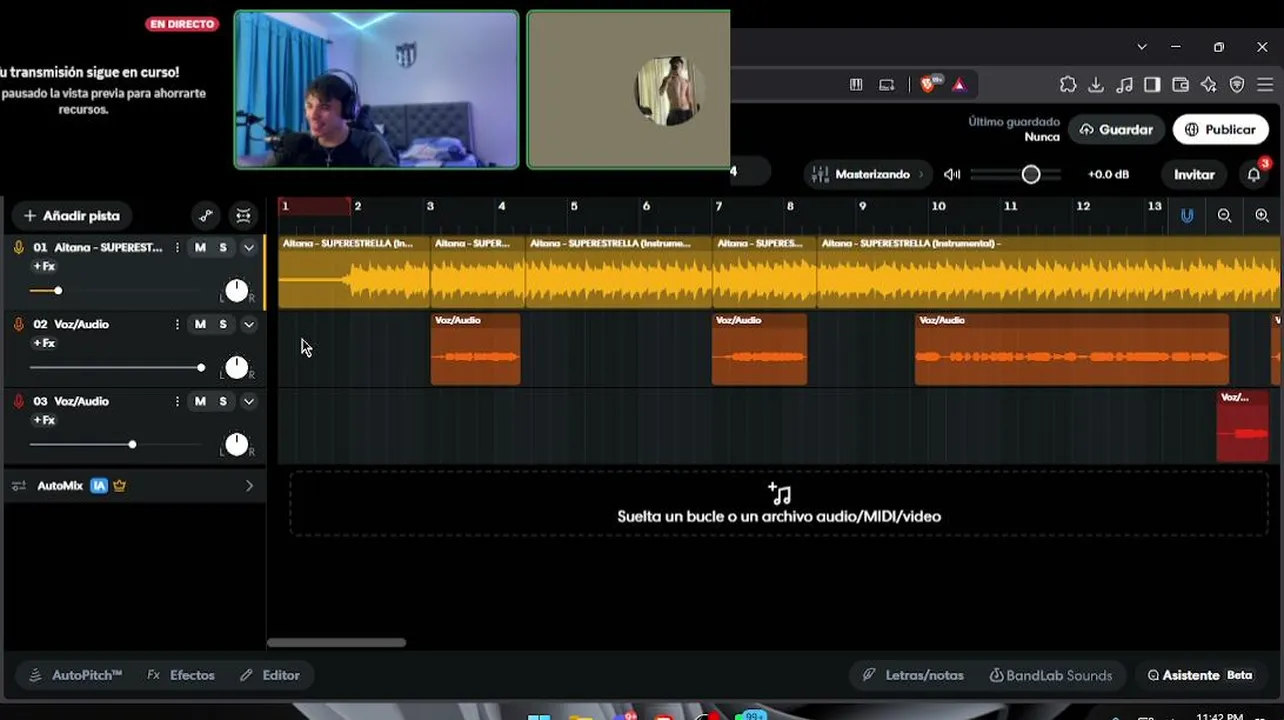The width and height of the screenshot is (1284, 720).
Task: Open the browser downloads icon
Action: 1096,85
